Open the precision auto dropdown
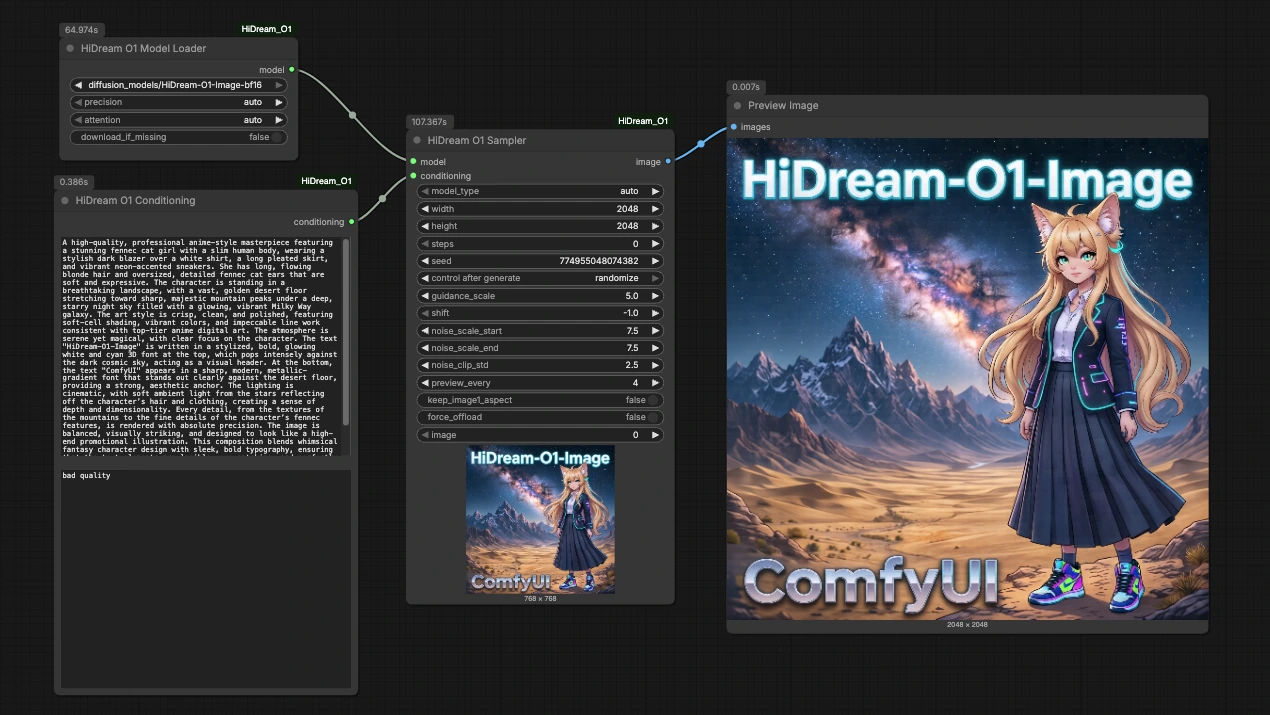1270x715 pixels. 178,102
